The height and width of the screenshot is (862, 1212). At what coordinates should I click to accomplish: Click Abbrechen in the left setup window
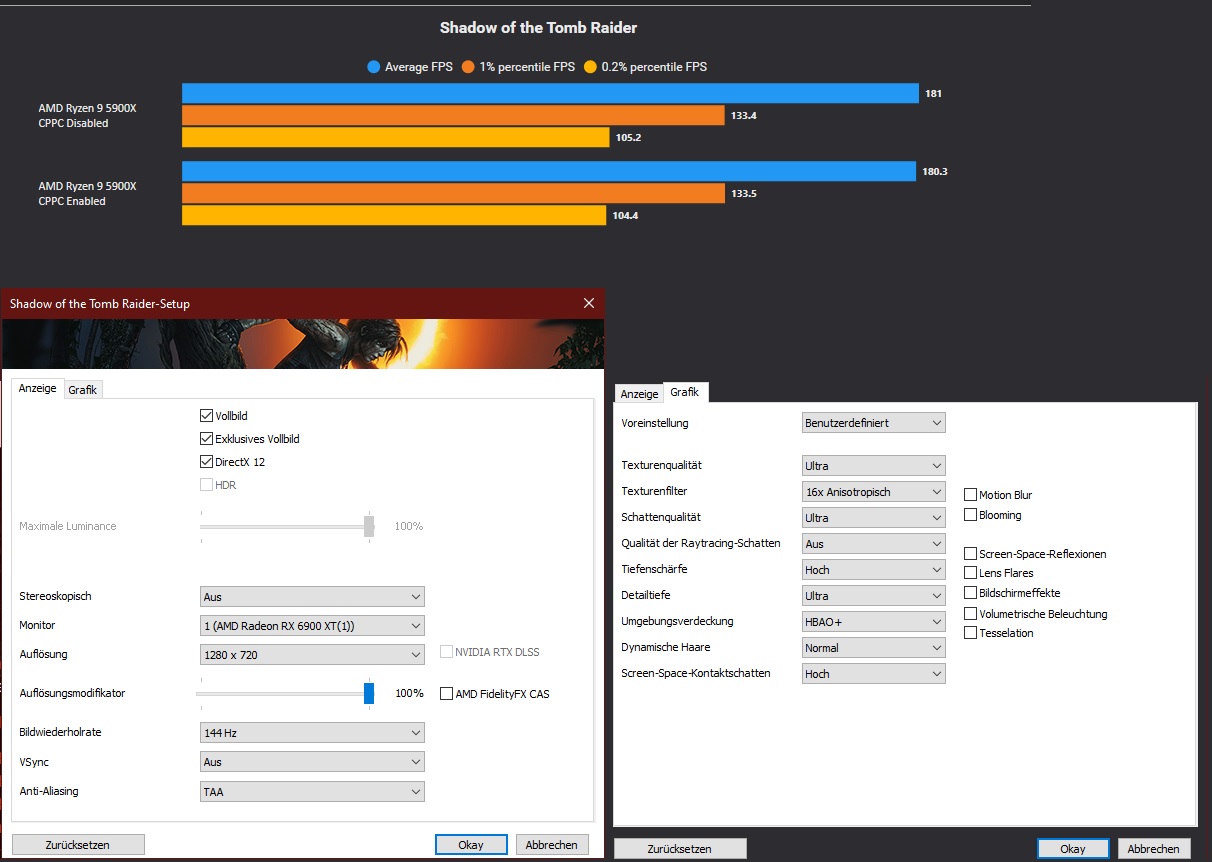coord(552,845)
